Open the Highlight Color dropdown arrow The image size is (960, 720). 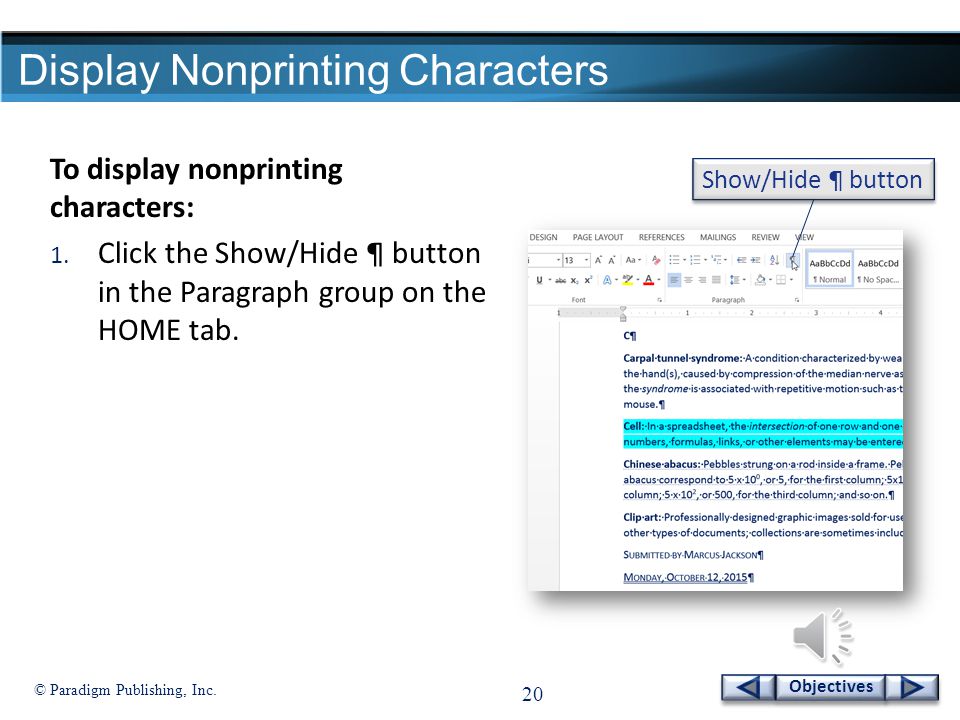click(638, 279)
